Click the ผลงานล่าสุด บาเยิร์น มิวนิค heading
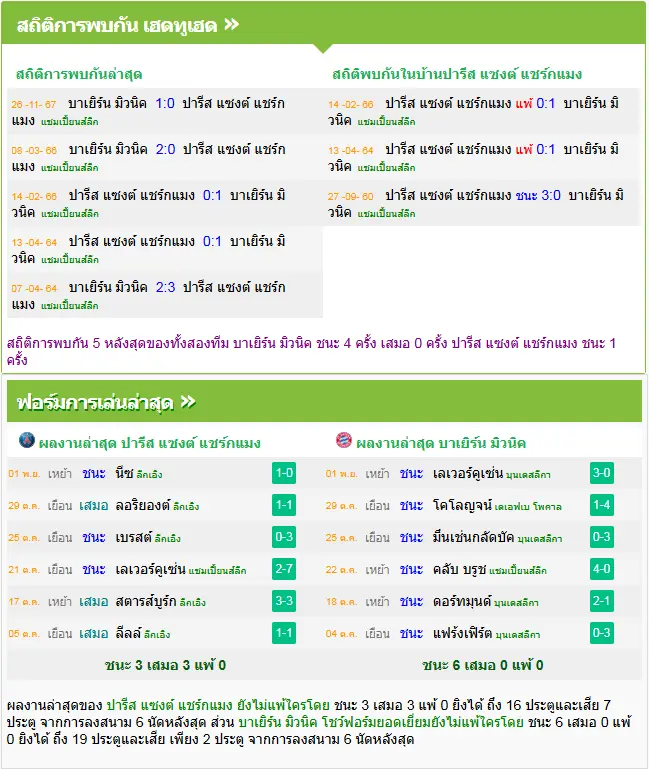 (441, 443)
